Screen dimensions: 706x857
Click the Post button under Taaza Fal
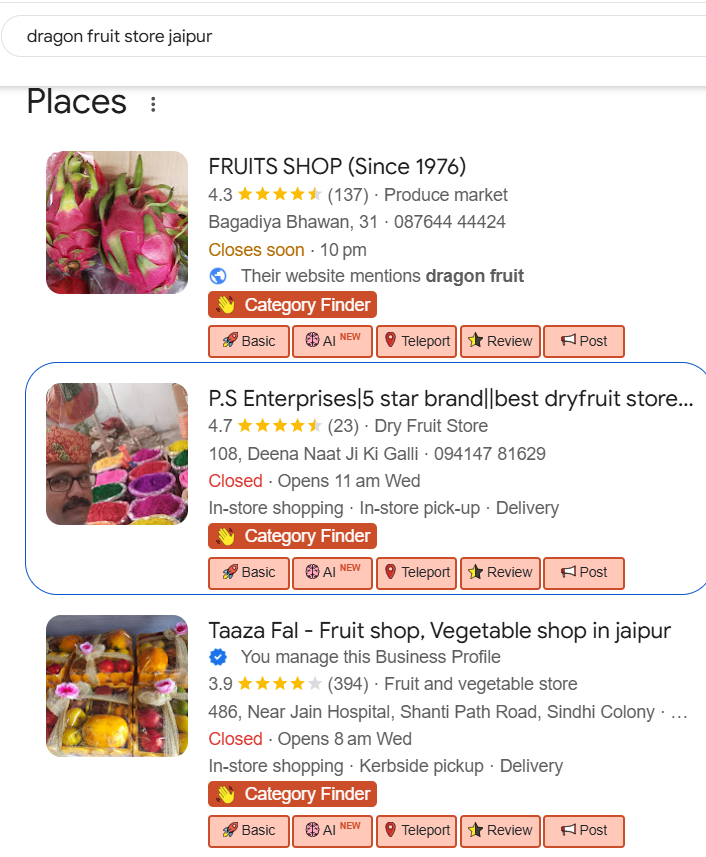point(584,830)
